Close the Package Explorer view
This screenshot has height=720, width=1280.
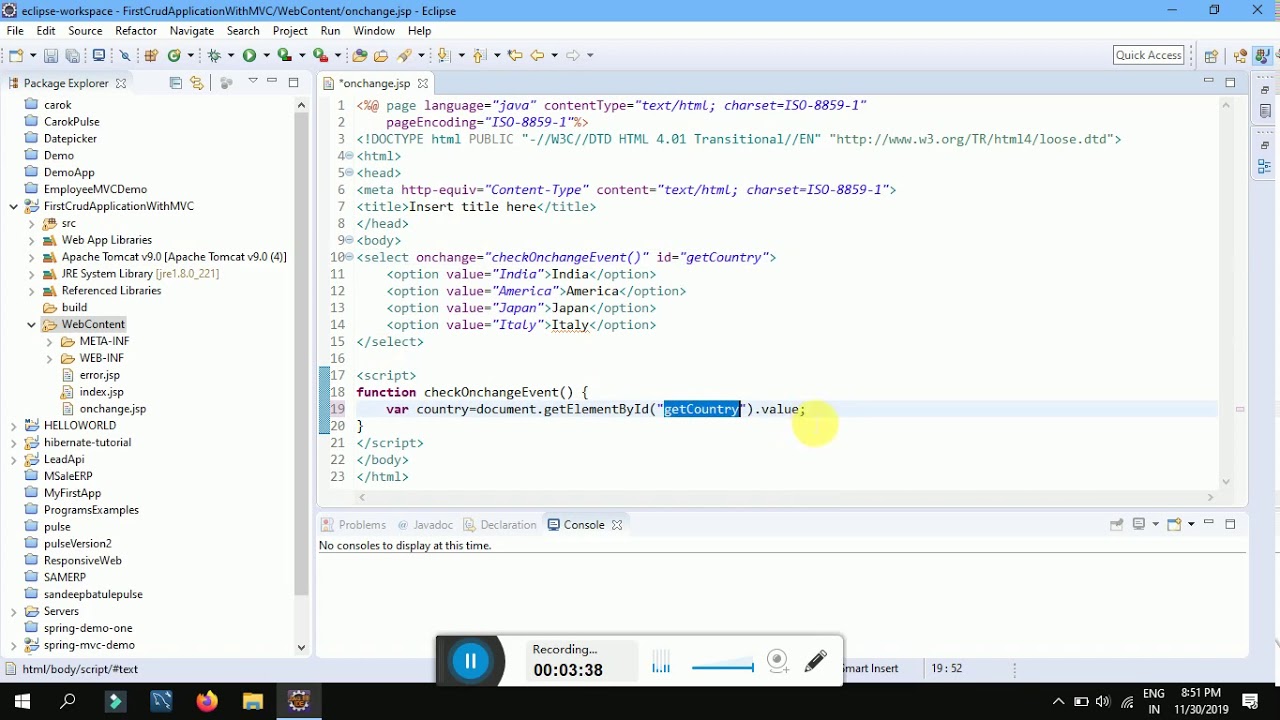click(x=121, y=83)
